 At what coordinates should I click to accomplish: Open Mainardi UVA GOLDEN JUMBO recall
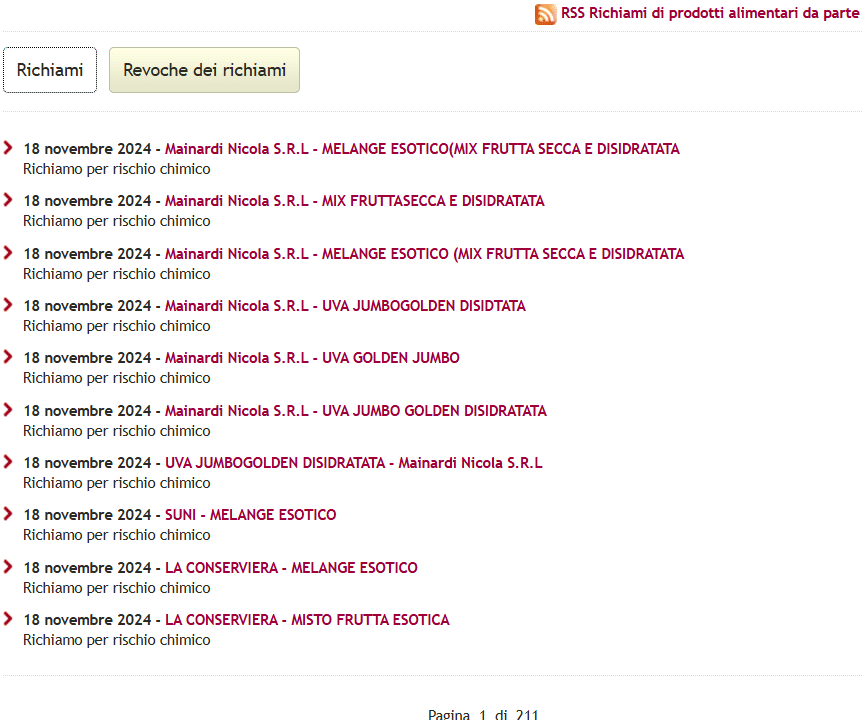click(312, 358)
